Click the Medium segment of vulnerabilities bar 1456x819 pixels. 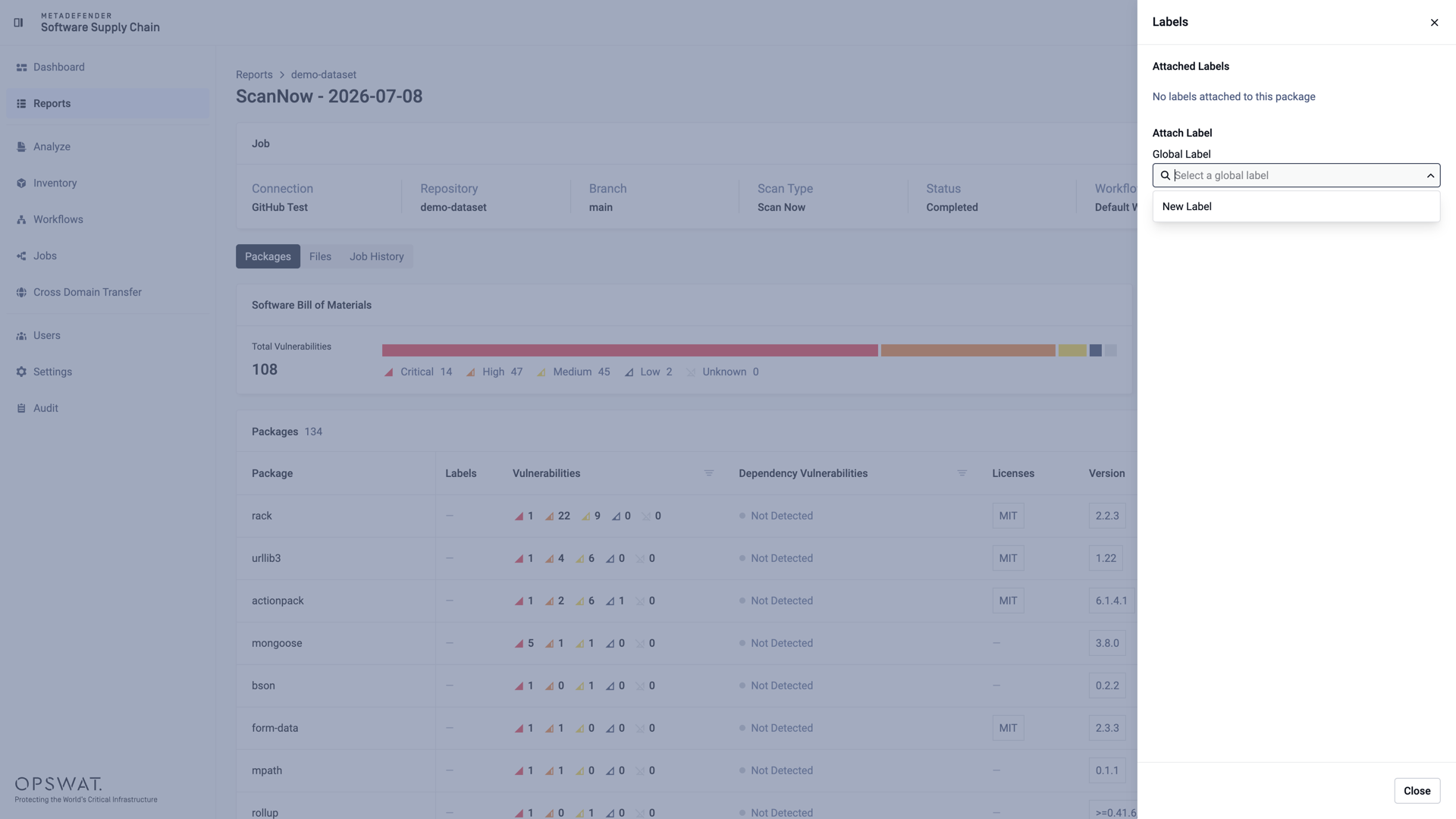(1072, 350)
